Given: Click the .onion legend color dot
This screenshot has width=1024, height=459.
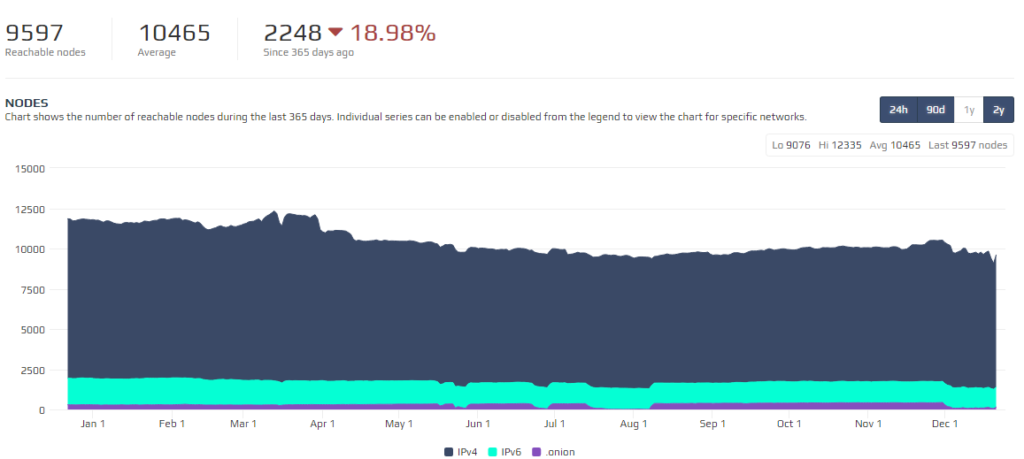Looking at the screenshot, I should pos(536,452).
